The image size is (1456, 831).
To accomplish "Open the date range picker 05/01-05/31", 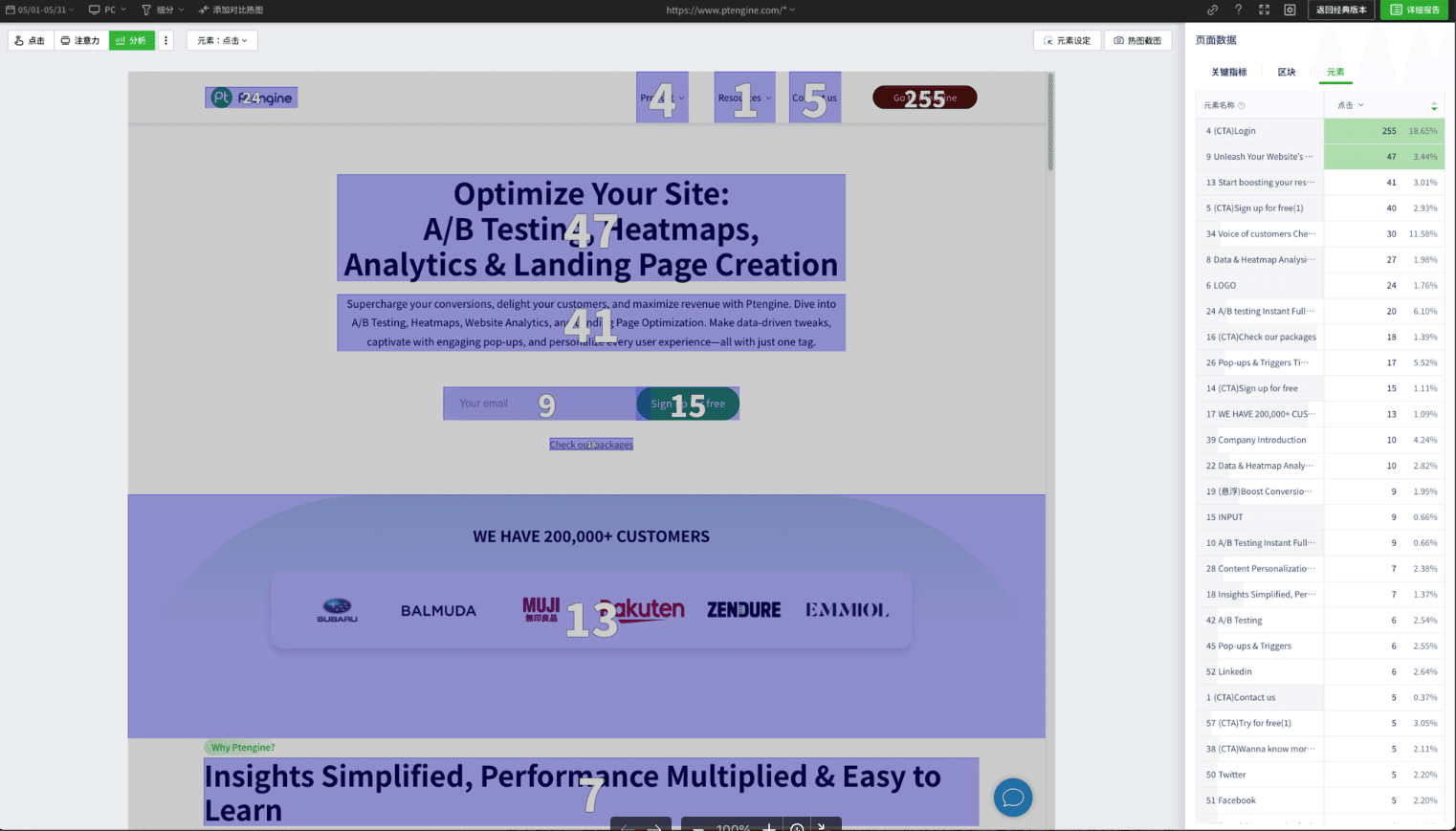I will pyautogui.click(x=40, y=10).
